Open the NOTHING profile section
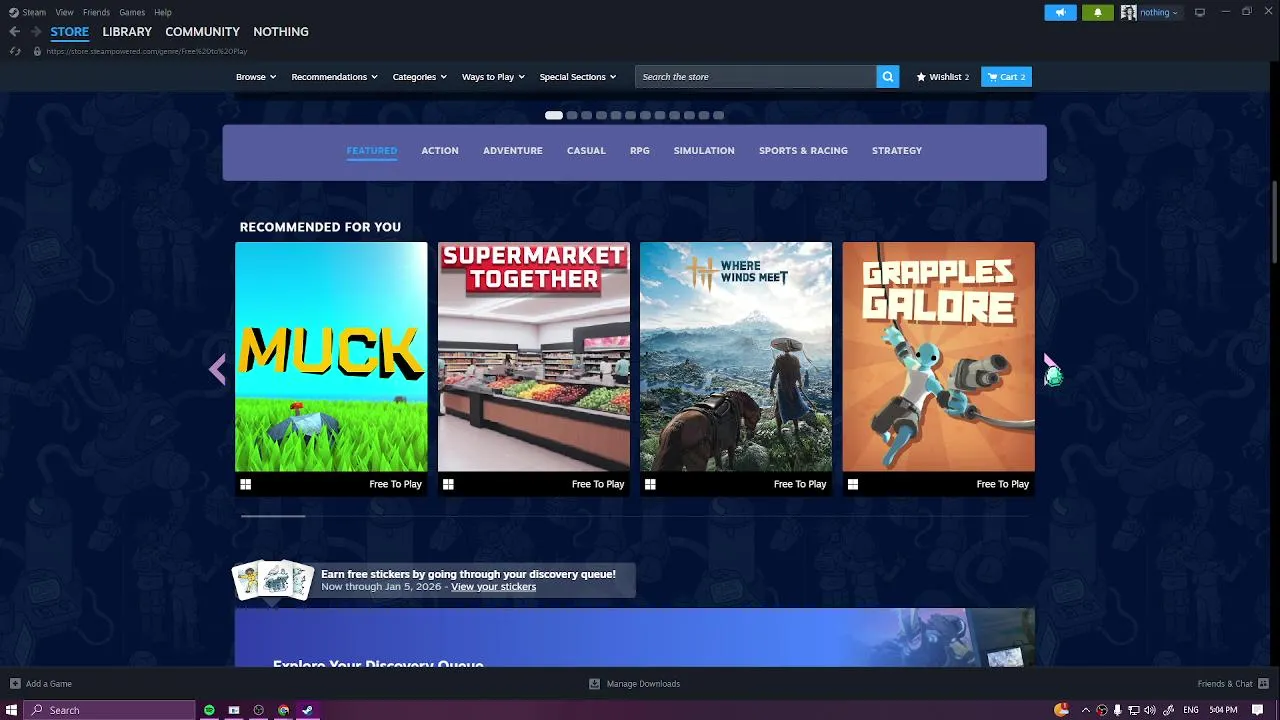The image size is (1280, 720). [281, 32]
